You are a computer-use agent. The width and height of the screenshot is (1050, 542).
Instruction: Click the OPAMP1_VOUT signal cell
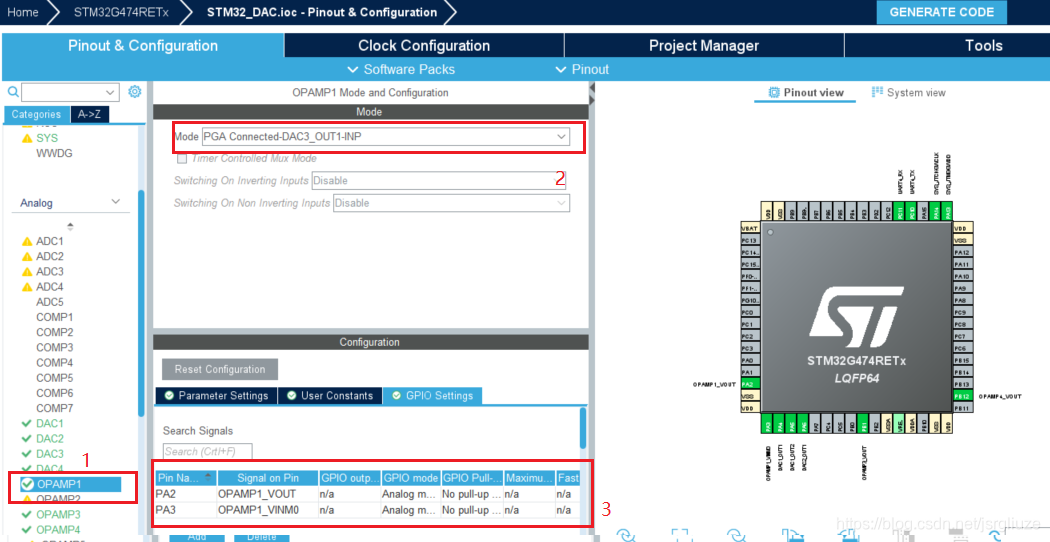point(268,494)
